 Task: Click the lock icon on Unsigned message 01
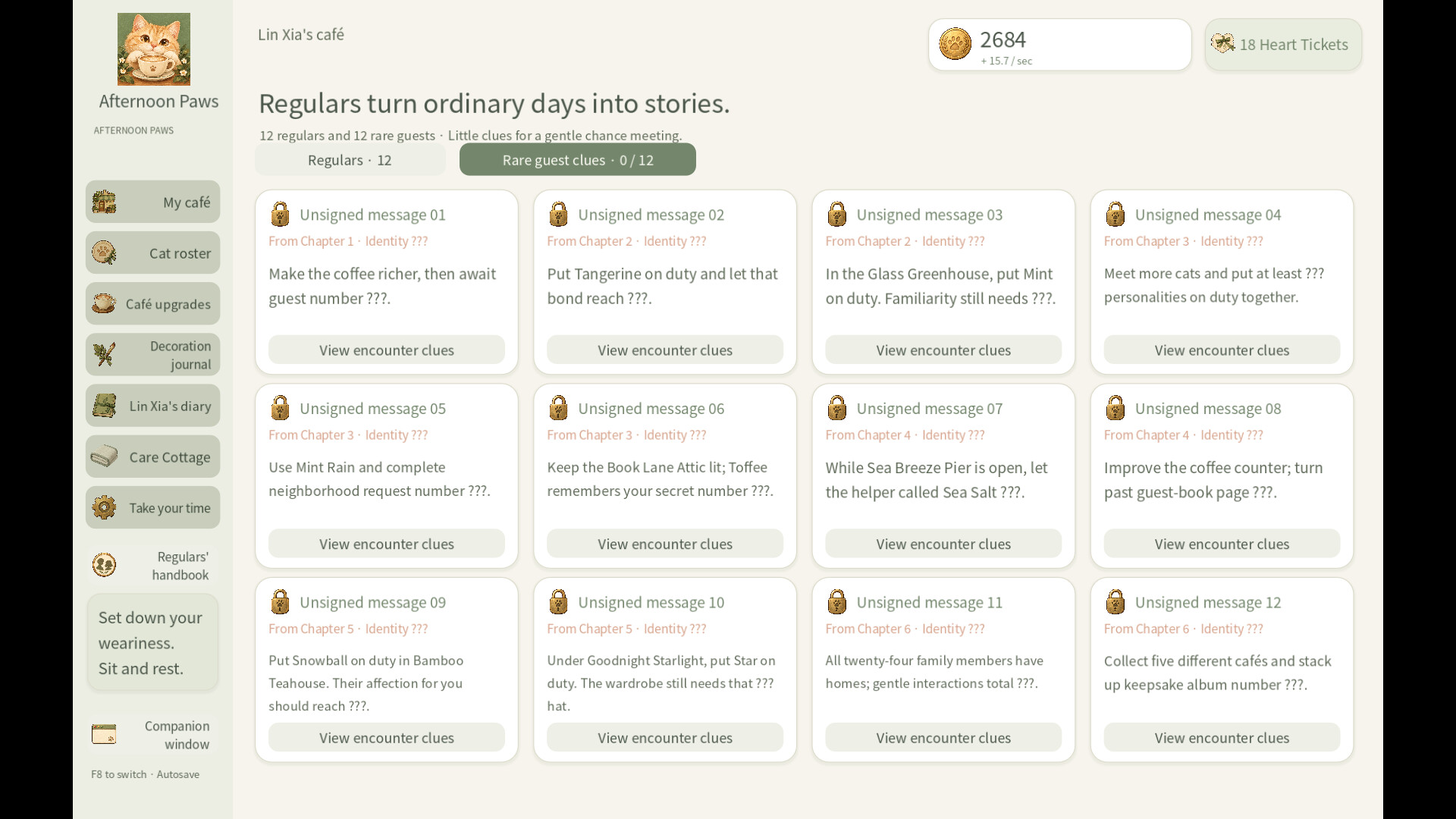pos(280,214)
